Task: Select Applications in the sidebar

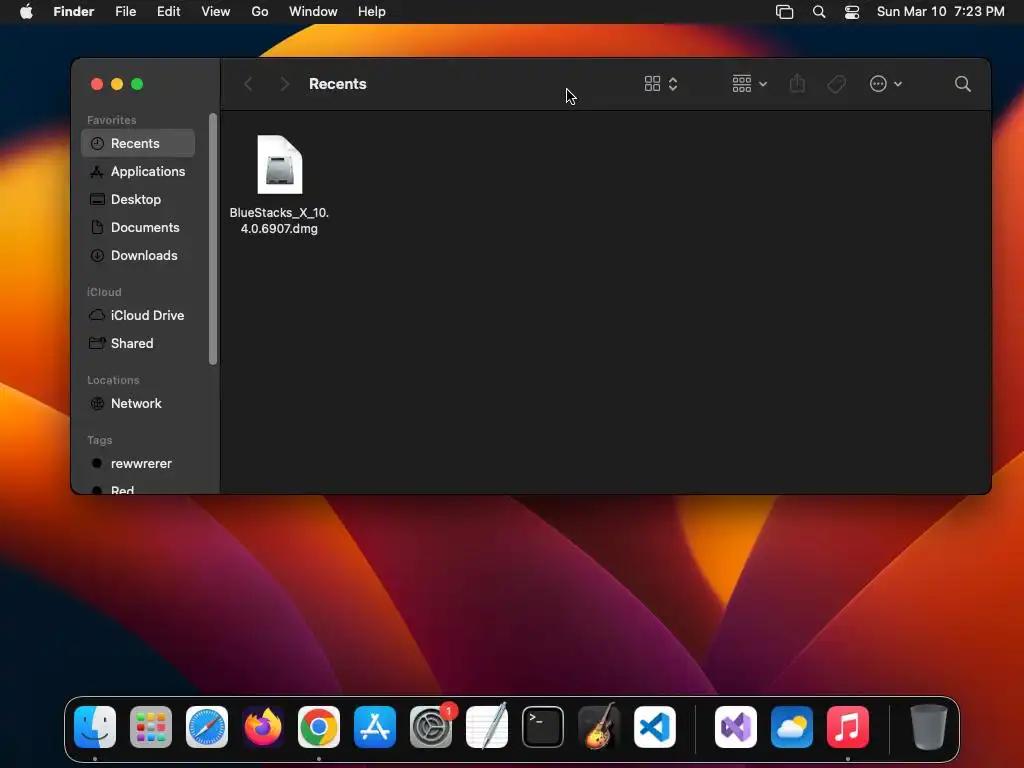Action: click(x=138, y=171)
